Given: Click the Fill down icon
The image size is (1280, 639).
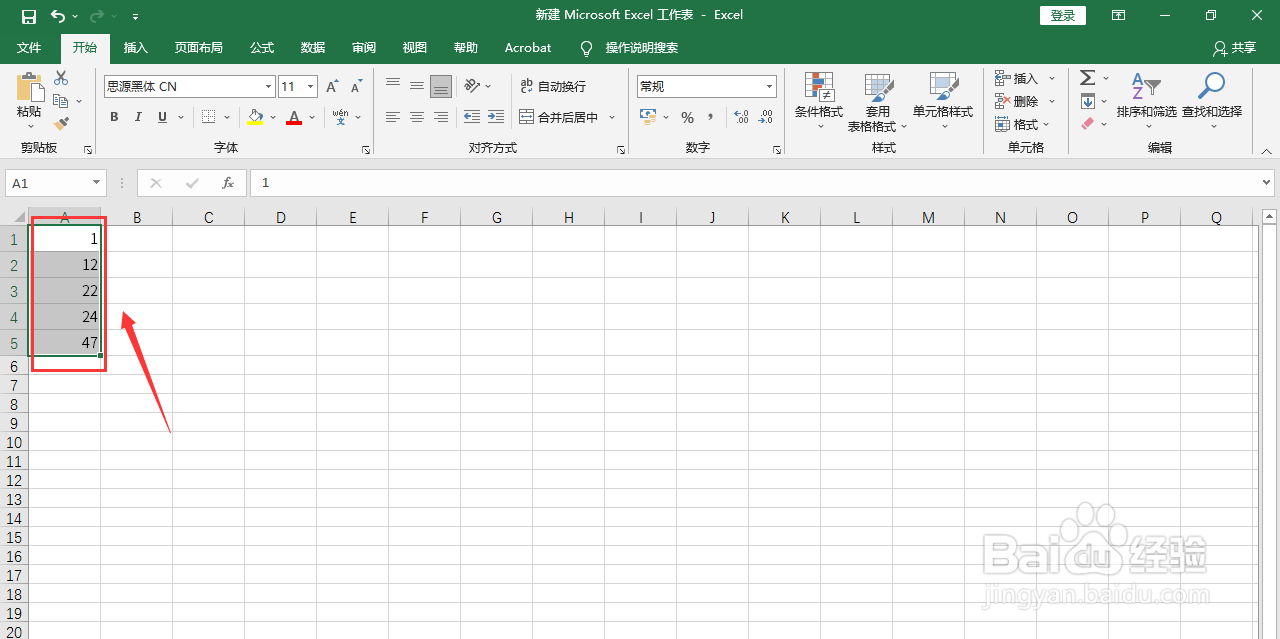Looking at the screenshot, I should [1088, 101].
